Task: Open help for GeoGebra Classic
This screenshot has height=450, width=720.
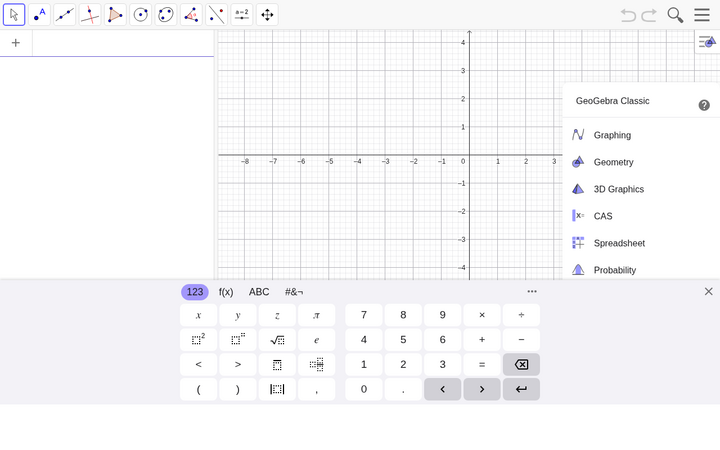Action: click(704, 105)
